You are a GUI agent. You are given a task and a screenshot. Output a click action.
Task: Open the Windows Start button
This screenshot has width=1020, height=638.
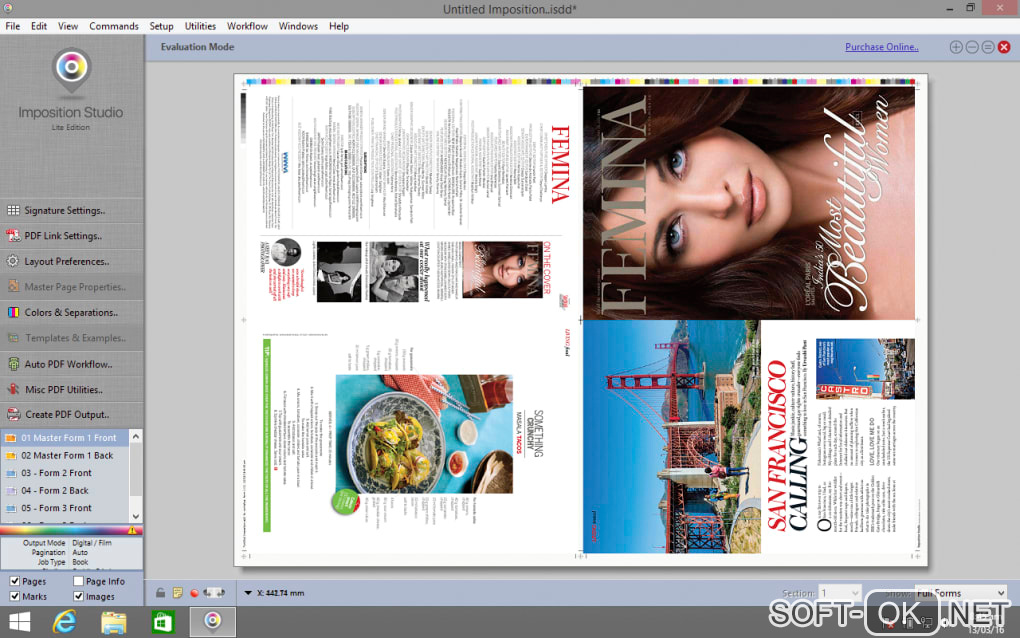tap(20, 622)
